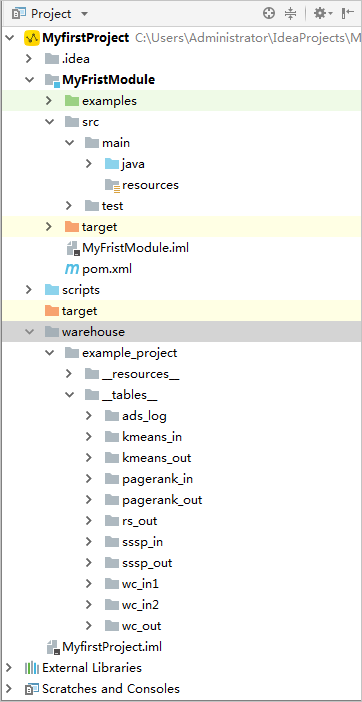Expand the __resources__ folder
This screenshot has height=702, width=362.
point(69,374)
